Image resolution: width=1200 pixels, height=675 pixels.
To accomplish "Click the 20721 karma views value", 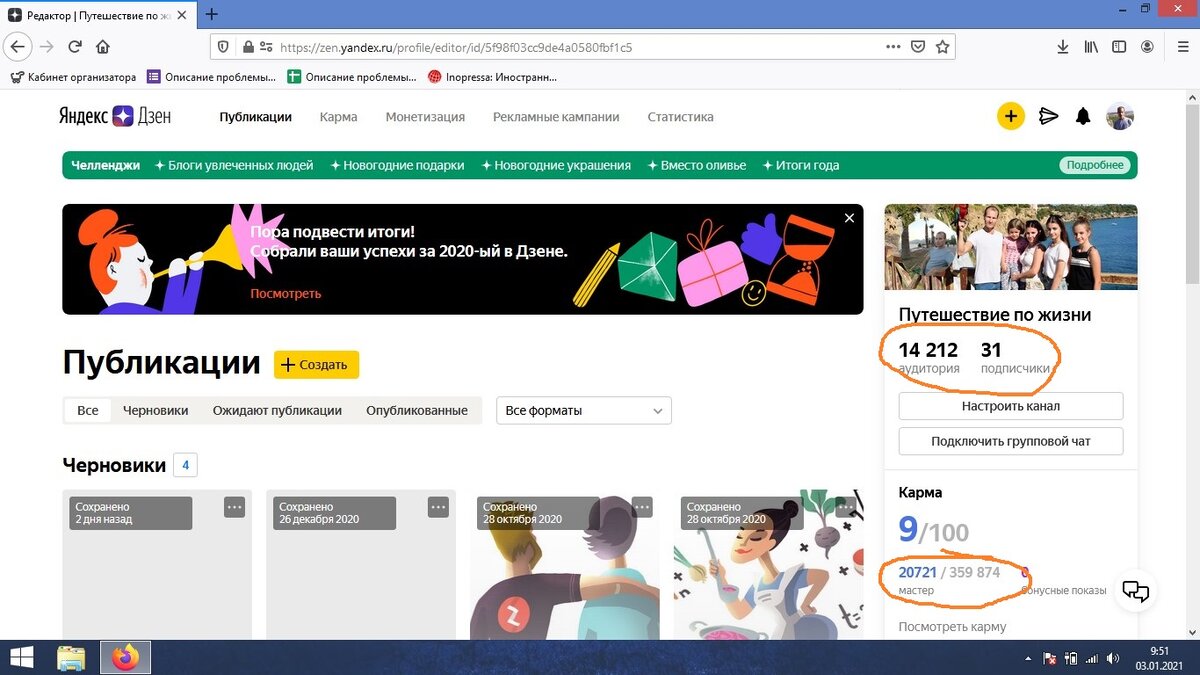I will (917, 572).
